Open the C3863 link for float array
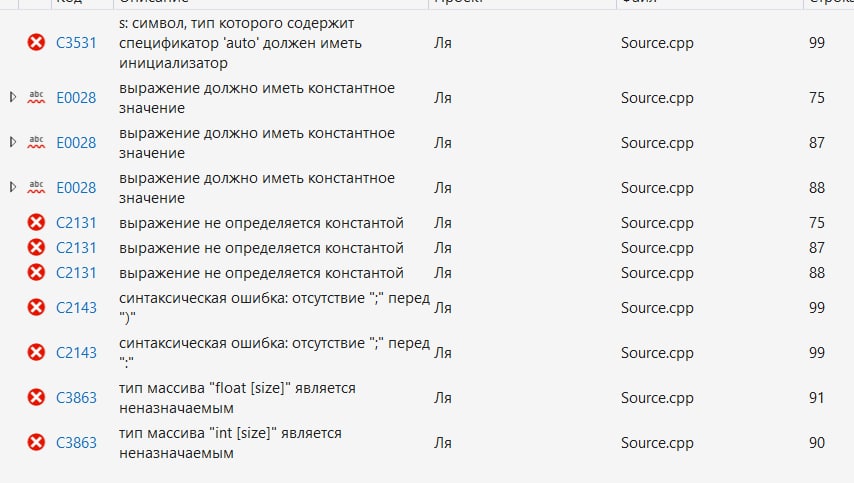 pyautogui.click(x=76, y=397)
